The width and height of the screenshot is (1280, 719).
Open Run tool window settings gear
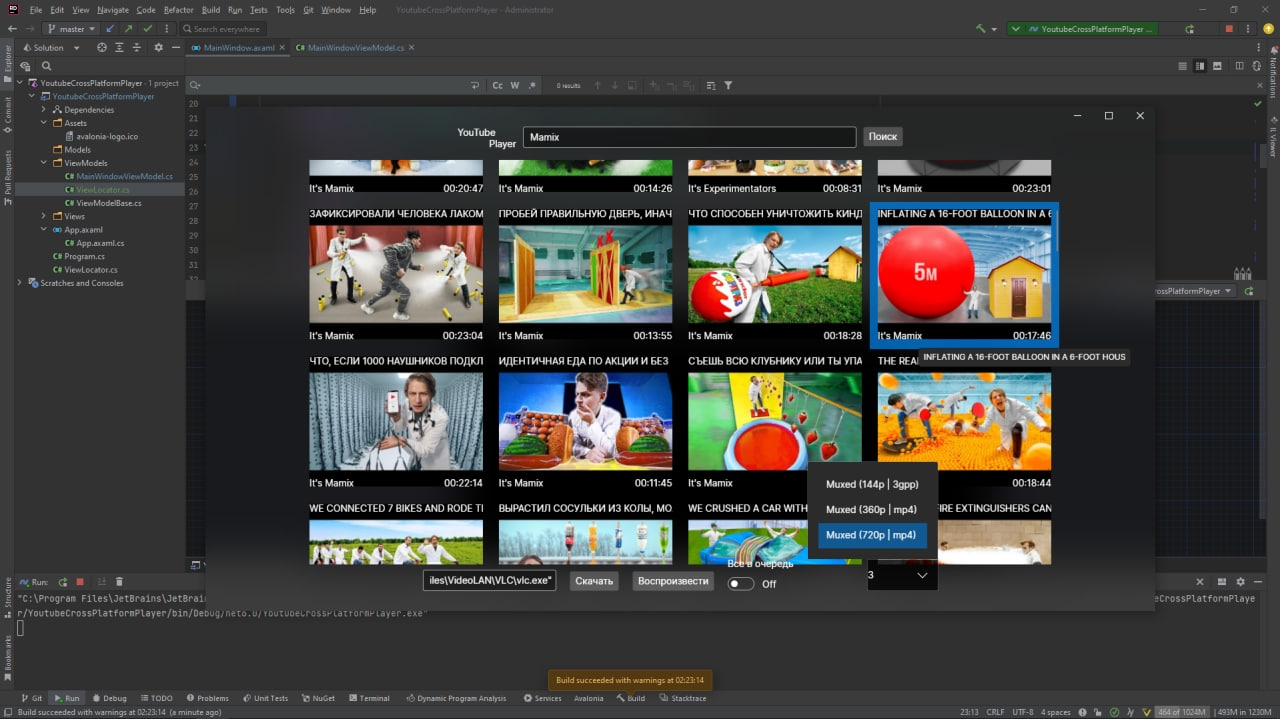click(x=1241, y=581)
